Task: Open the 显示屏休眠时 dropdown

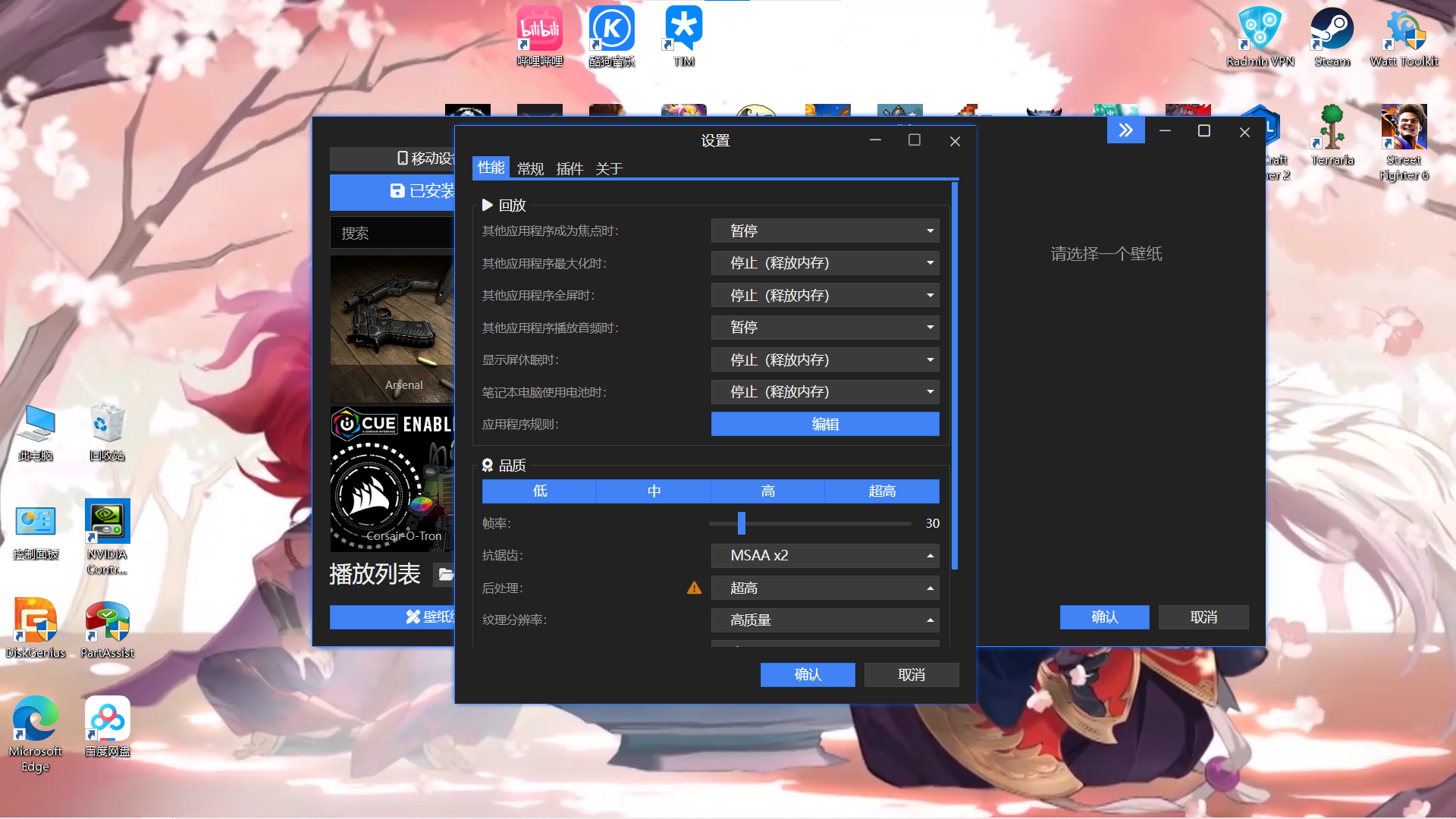Action: pyautogui.click(x=825, y=359)
